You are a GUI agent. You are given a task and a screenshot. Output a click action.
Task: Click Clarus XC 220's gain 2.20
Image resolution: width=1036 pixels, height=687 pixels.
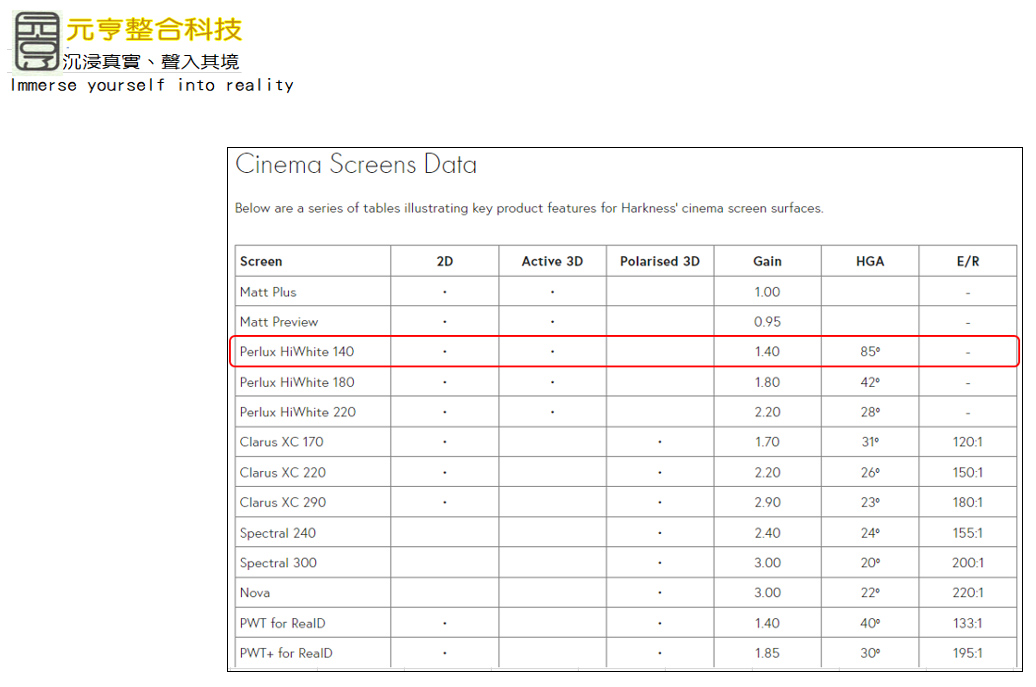[767, 472]
